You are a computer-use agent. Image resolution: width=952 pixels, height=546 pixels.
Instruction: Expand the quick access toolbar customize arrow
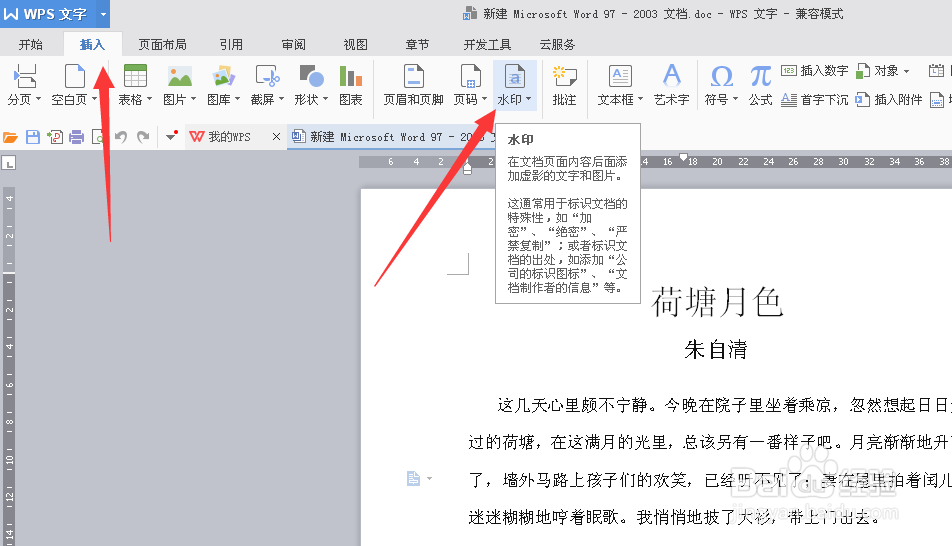click(x=171, y=136)
